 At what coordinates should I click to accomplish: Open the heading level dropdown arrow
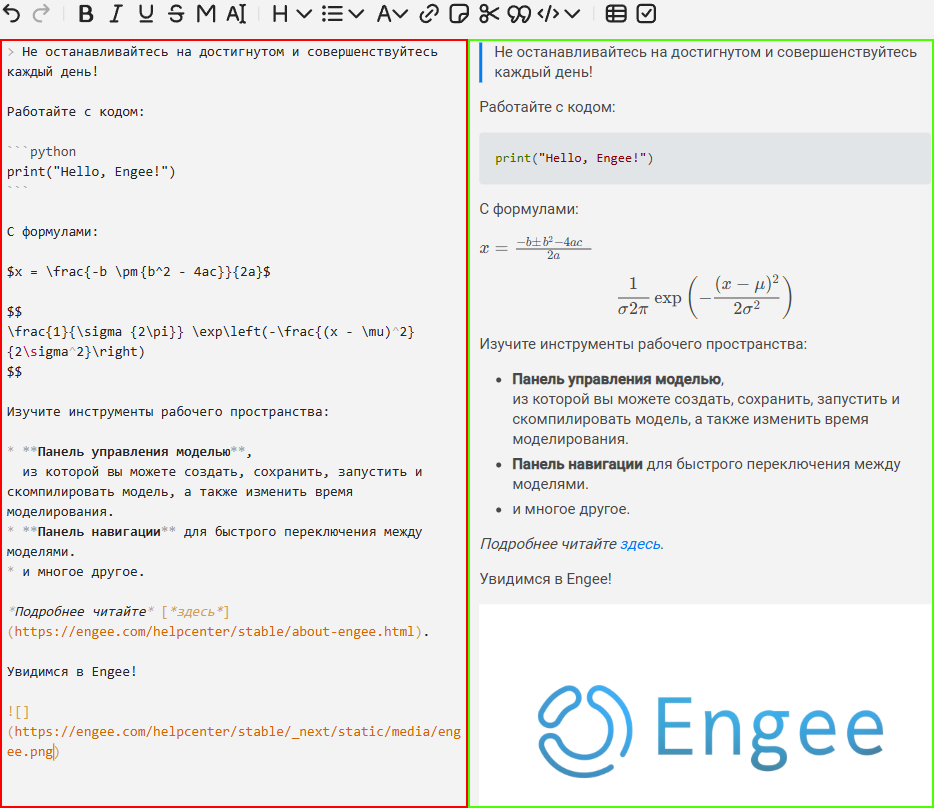point(304,13)
